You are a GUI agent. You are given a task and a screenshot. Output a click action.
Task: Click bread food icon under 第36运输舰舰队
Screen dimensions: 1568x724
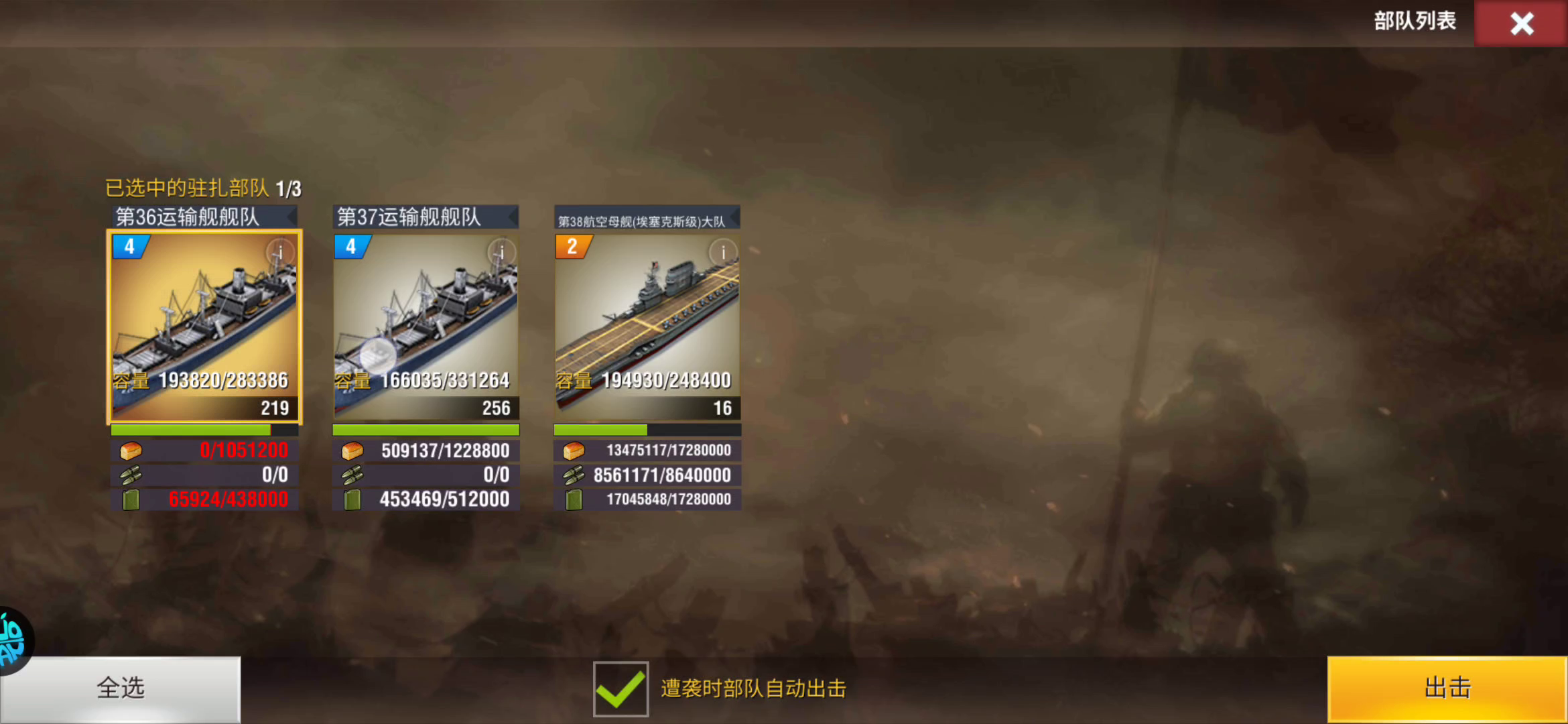tap(131, 450)
